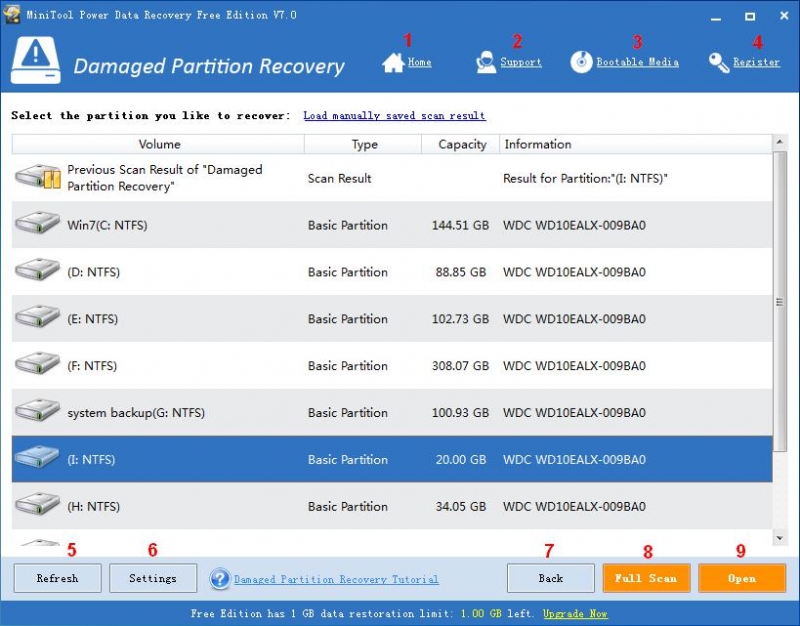This screenshot has width=800, height=626.
Task: Click the highlighted drive icon for (I: NTFS)
Action: click(x=37, y=459)
